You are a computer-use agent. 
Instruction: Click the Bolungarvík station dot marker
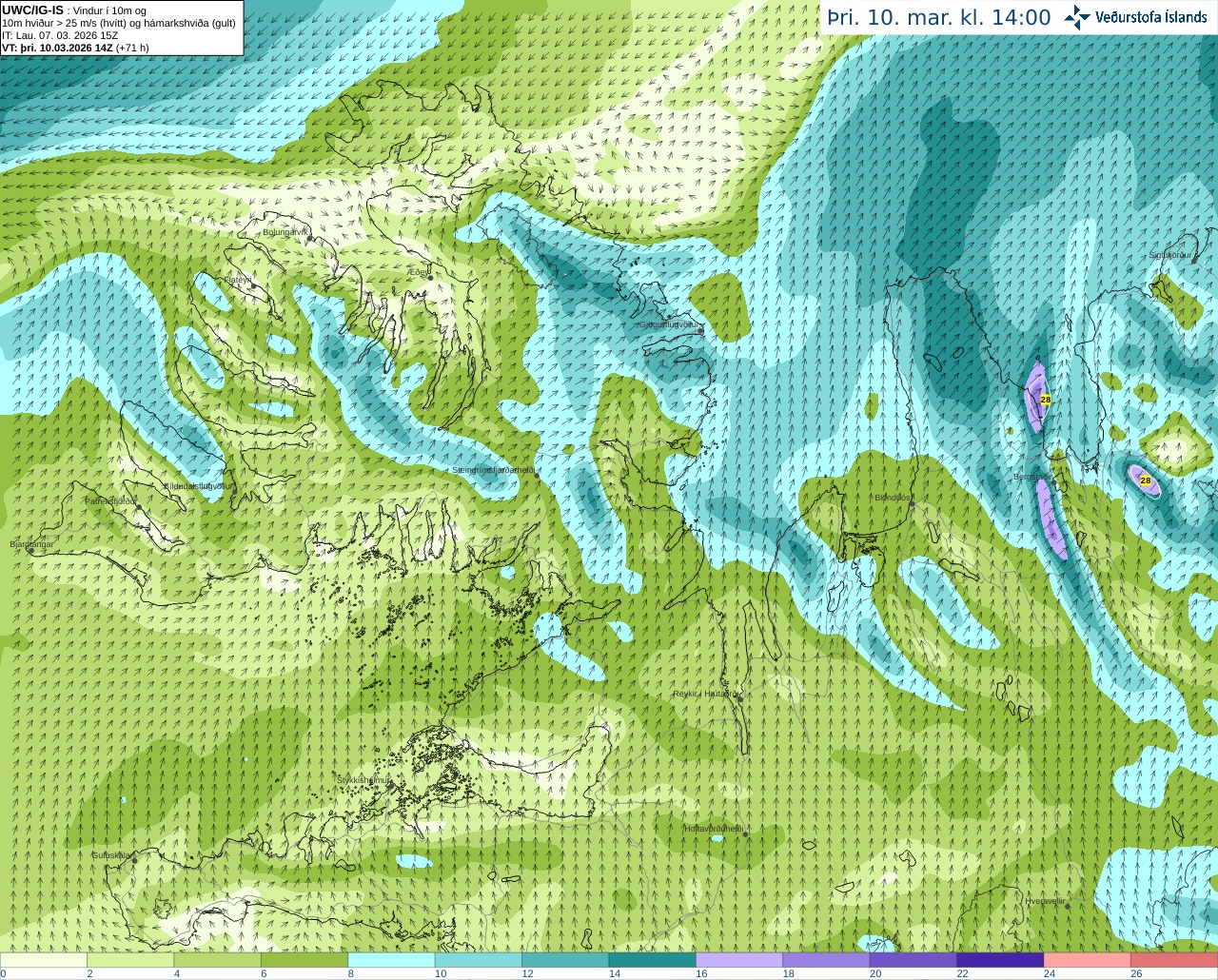[x=310, y=238]
